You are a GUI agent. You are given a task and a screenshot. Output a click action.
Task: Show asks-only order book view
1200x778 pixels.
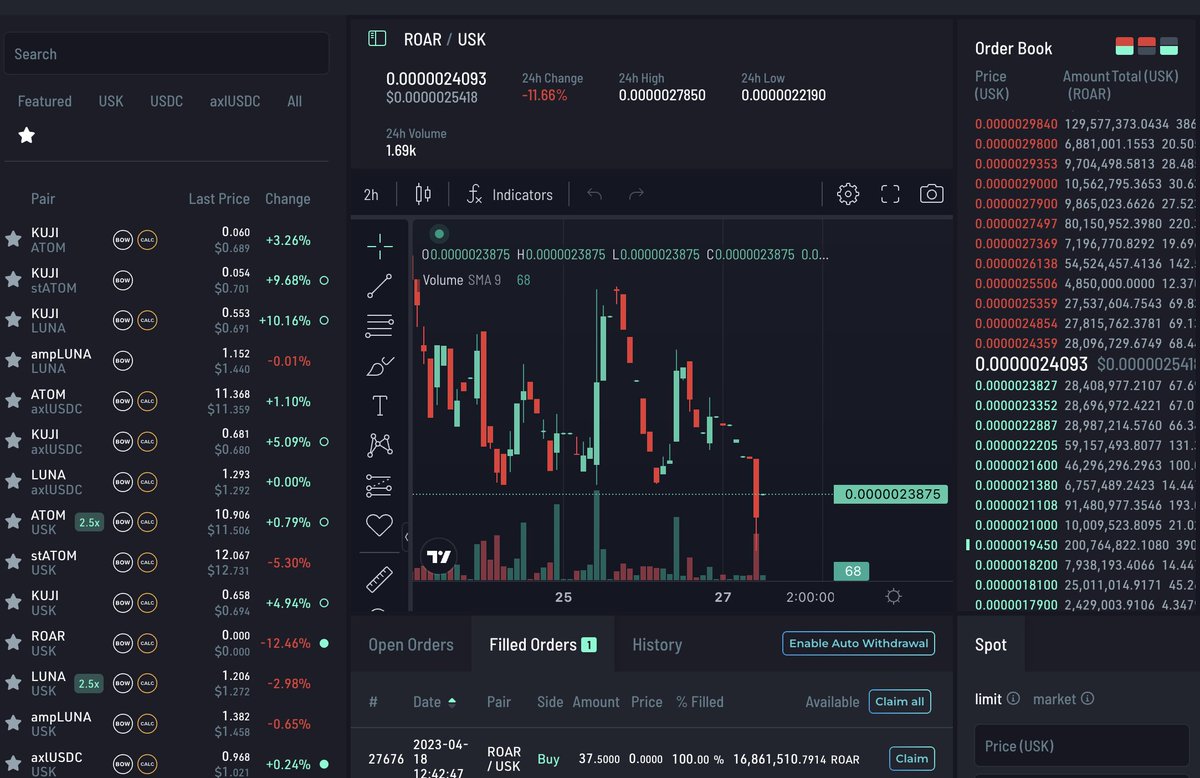[1147, 46]
